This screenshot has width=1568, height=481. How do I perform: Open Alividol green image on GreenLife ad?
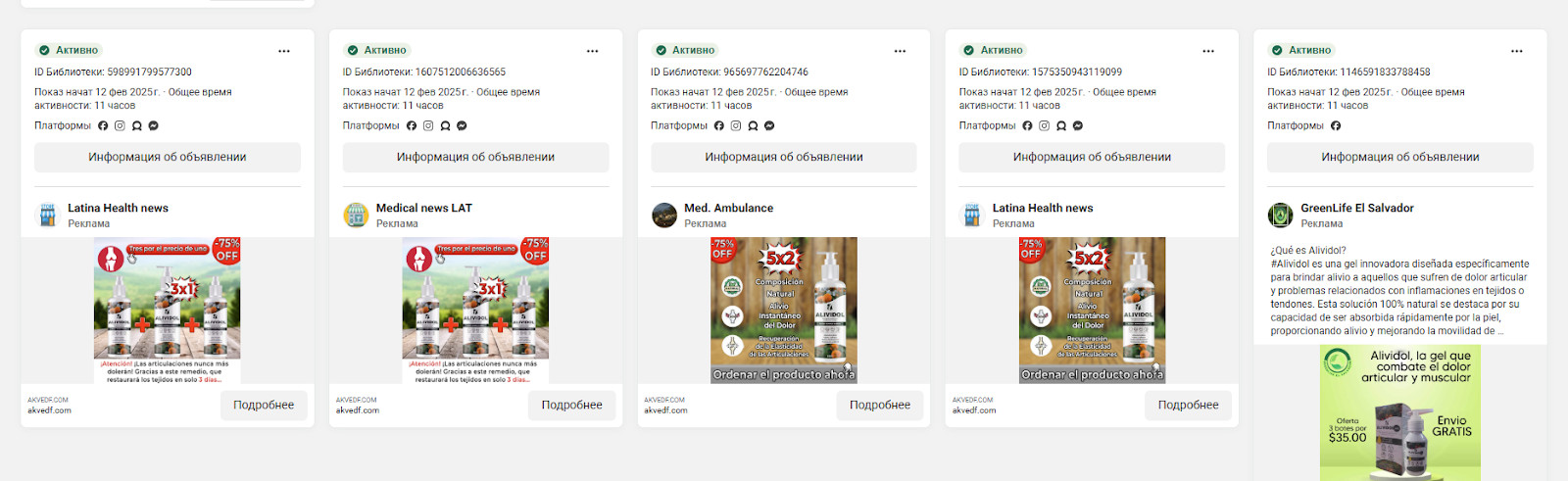click(x=1400, y=412)
